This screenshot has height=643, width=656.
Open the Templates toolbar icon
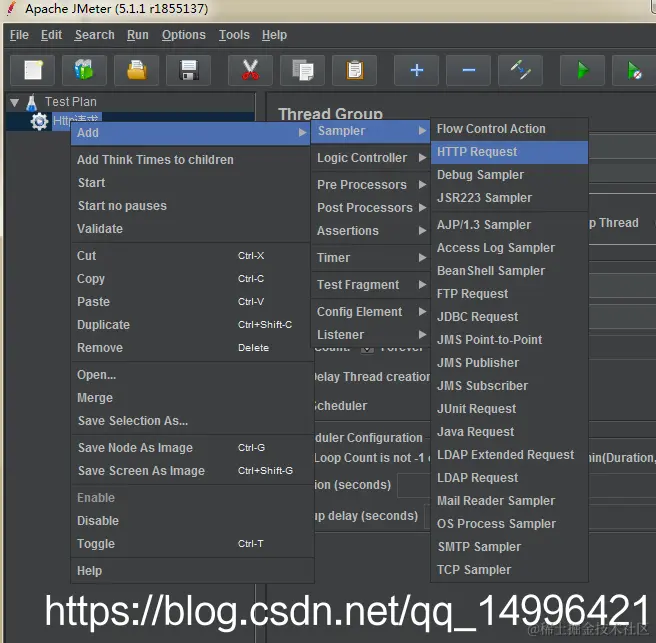(x=85, y=70)
